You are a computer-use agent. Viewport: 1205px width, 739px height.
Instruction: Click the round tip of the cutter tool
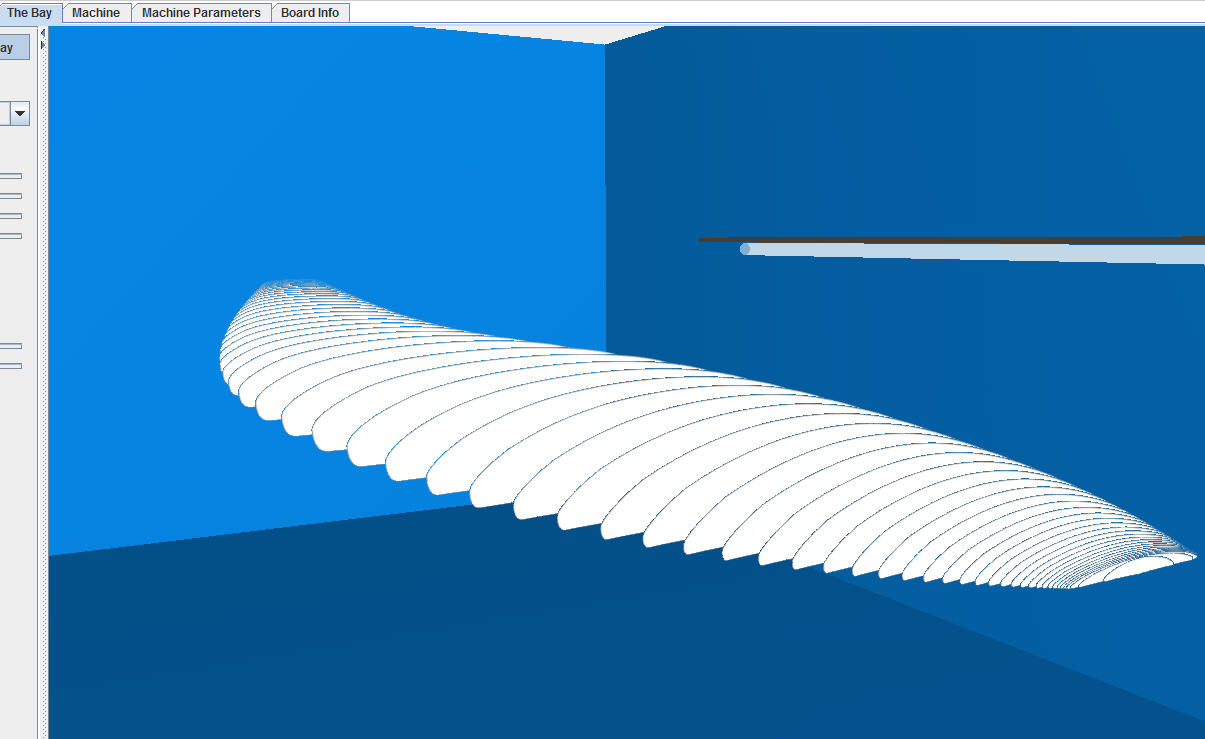(x=745, y=249)
